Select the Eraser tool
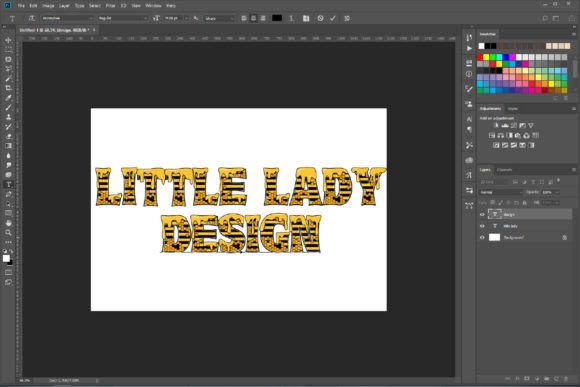Viewport: 580px width, 387px height. (x=8, y=136)
